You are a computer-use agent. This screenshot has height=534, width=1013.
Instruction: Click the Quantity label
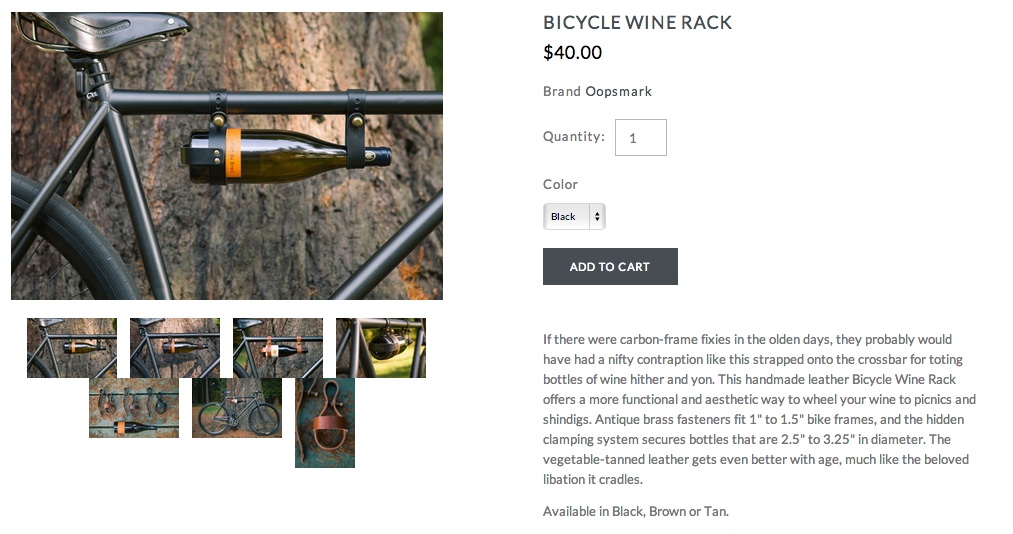(x=574, y=136)
